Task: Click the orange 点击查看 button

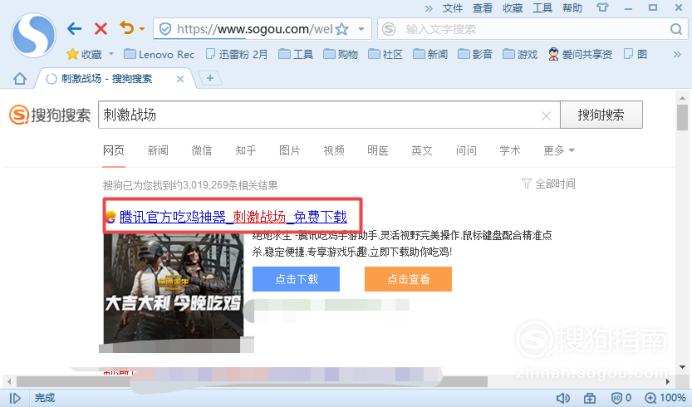Action: click(x=408, y=279)
